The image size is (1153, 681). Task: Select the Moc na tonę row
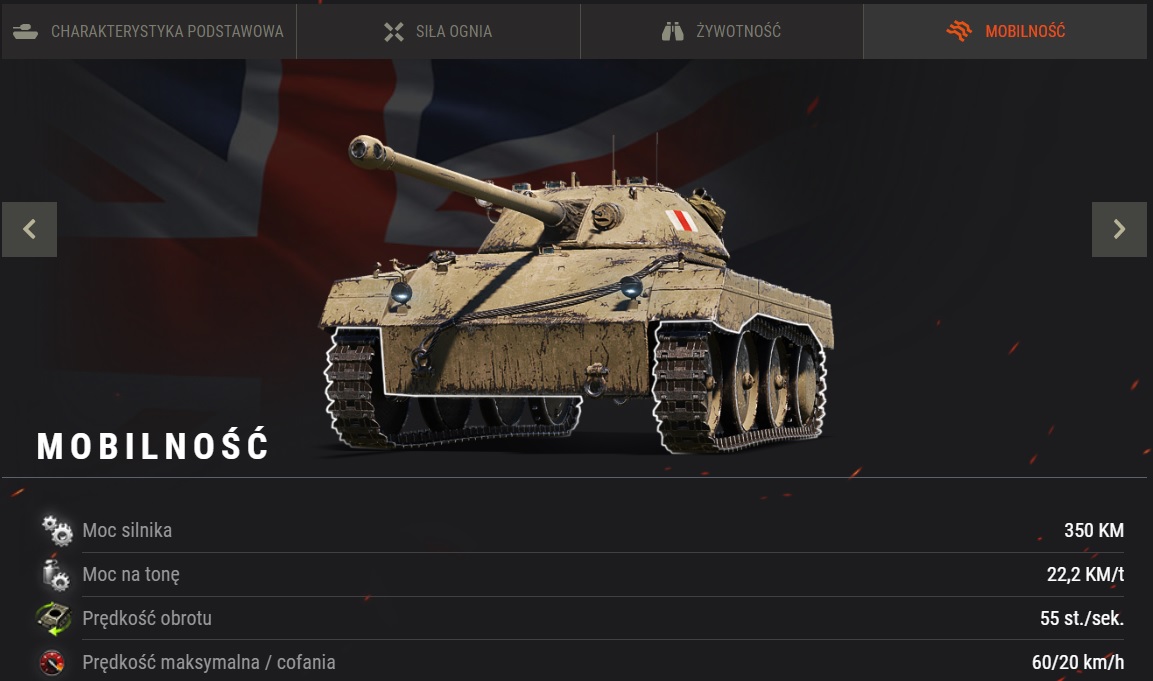coord(582,574)
